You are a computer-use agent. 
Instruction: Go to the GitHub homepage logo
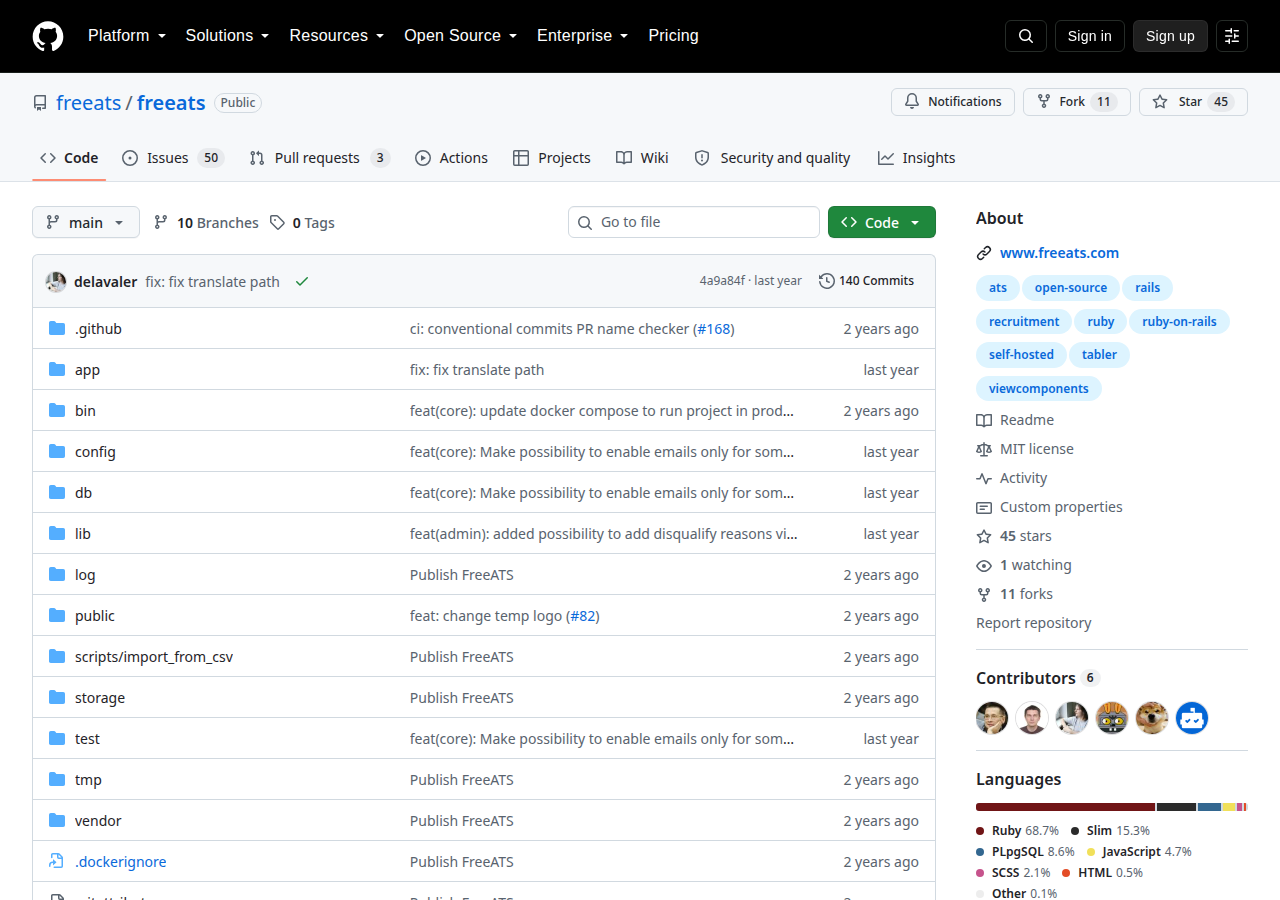[x=48, y=36]
